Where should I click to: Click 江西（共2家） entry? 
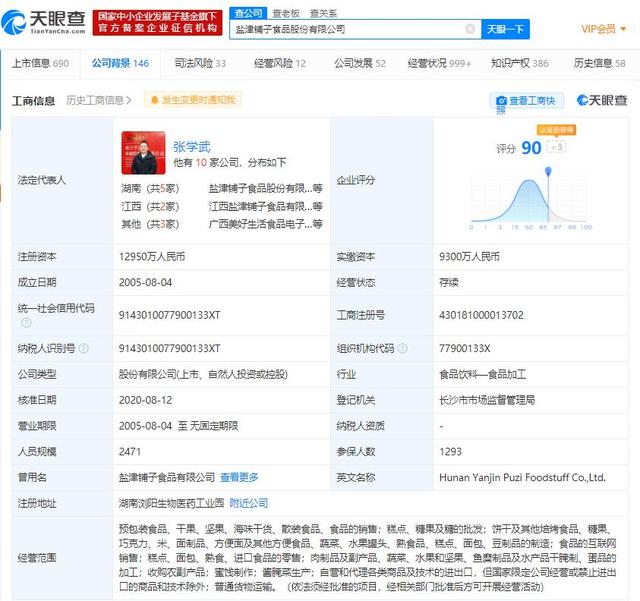150,206
